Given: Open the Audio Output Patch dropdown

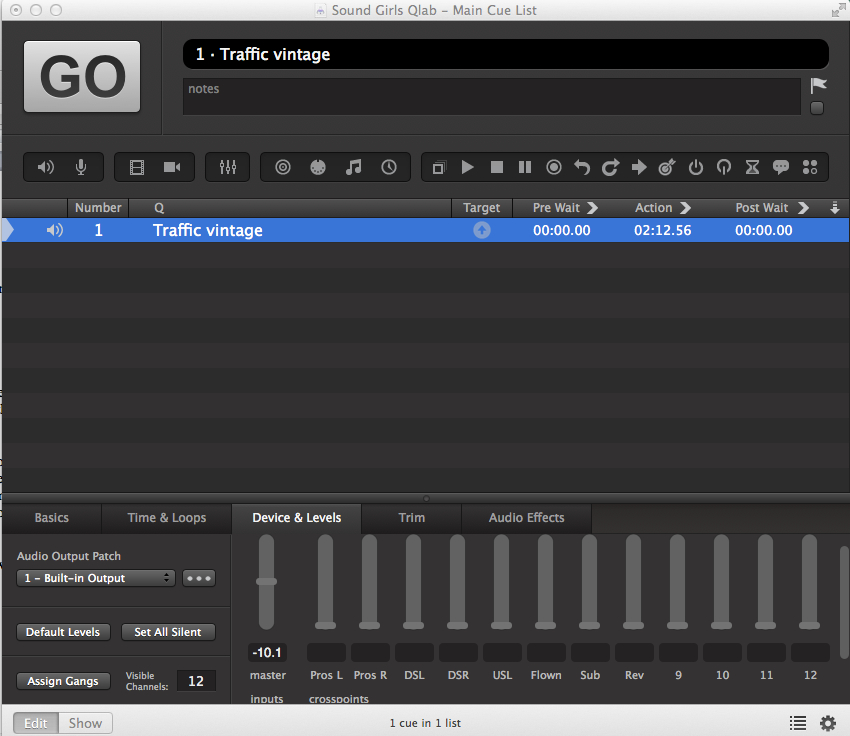Looking at the screenshot, I should (x=96, y=578).
